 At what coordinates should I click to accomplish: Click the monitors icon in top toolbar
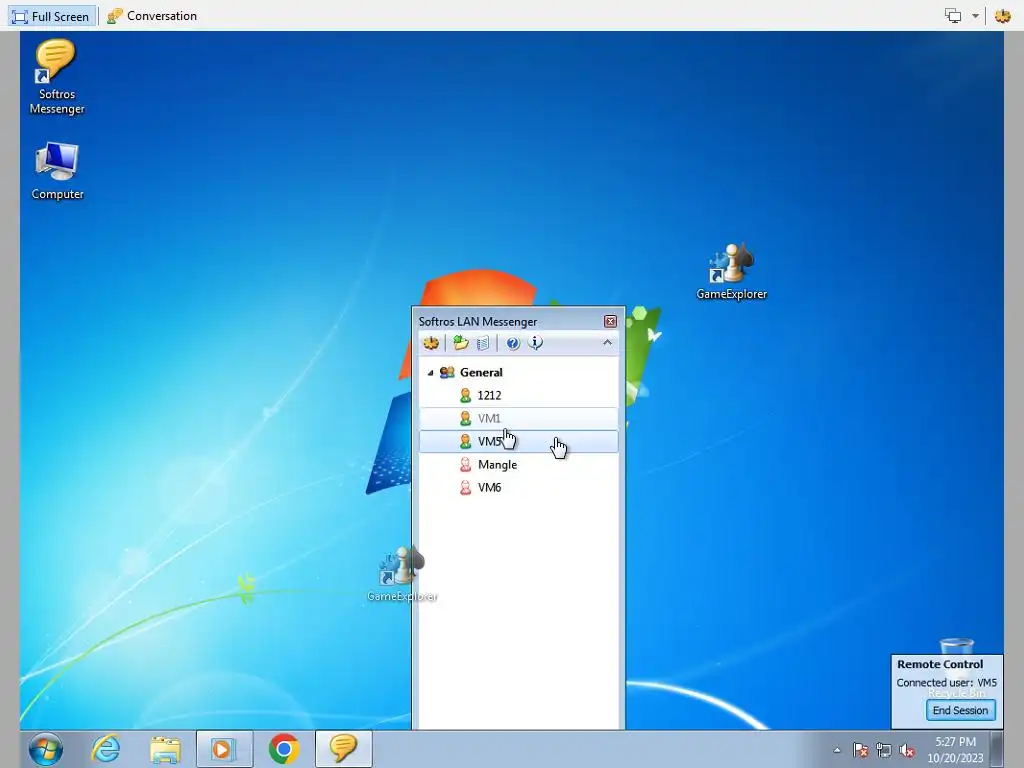point(953,16)
